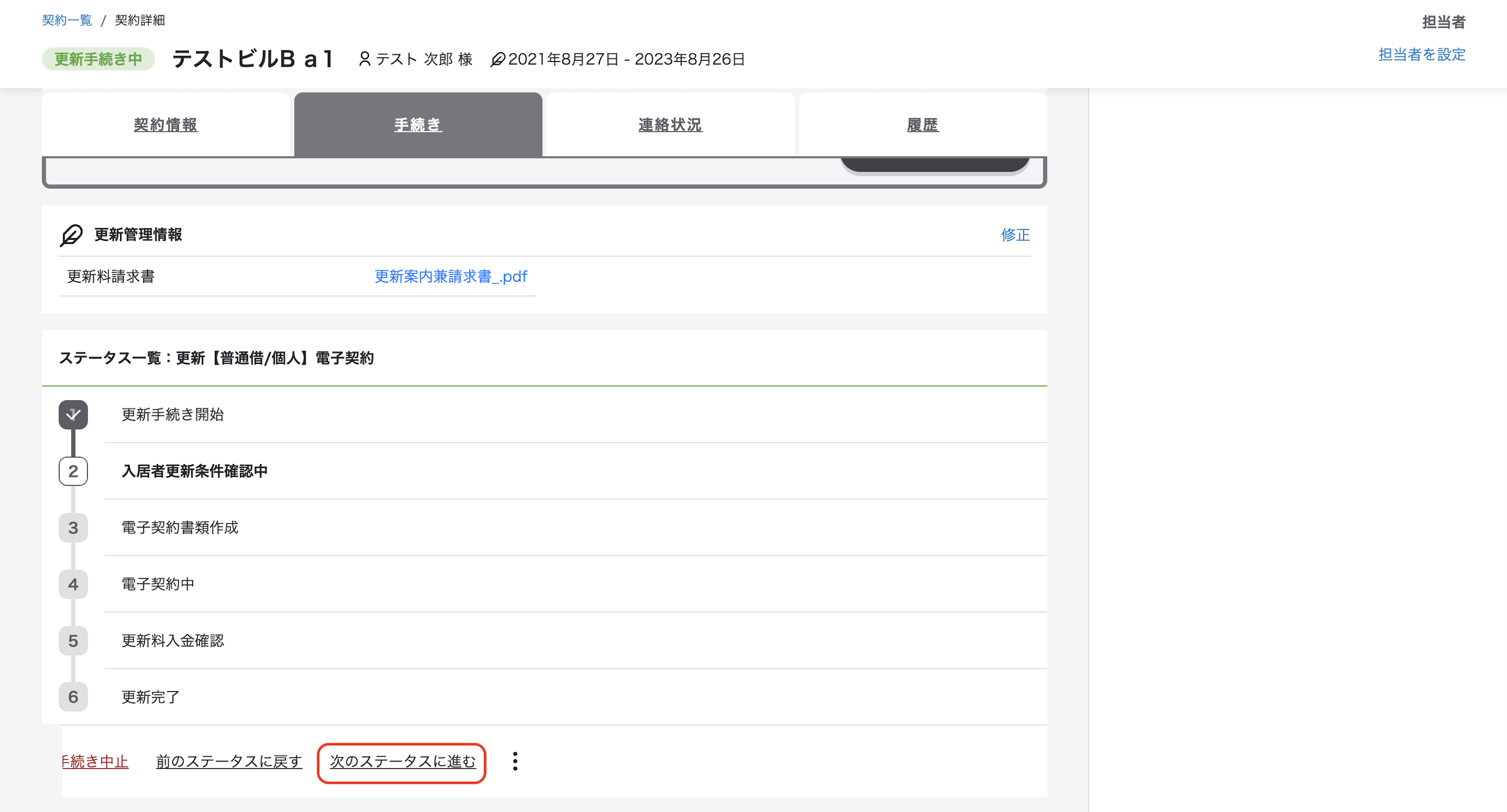Click the person icon next to テスト 次郎

364,59
